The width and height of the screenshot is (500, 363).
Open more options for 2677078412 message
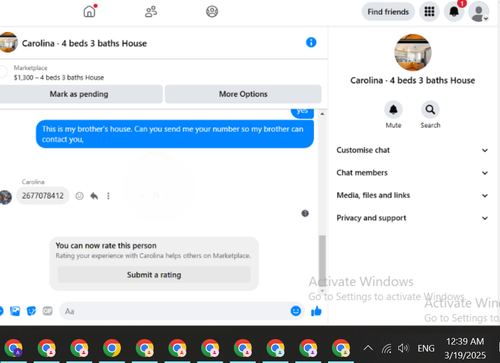pyautogui.click(x=108, y=196)
